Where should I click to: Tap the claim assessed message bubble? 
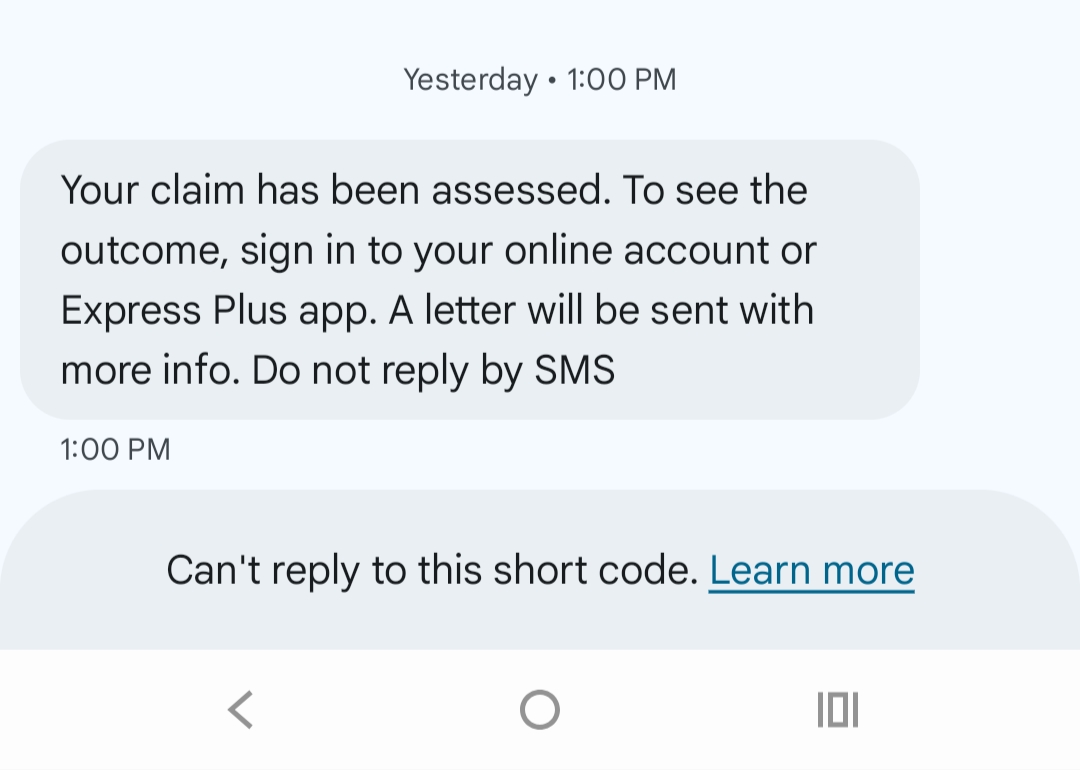[469, 279]
